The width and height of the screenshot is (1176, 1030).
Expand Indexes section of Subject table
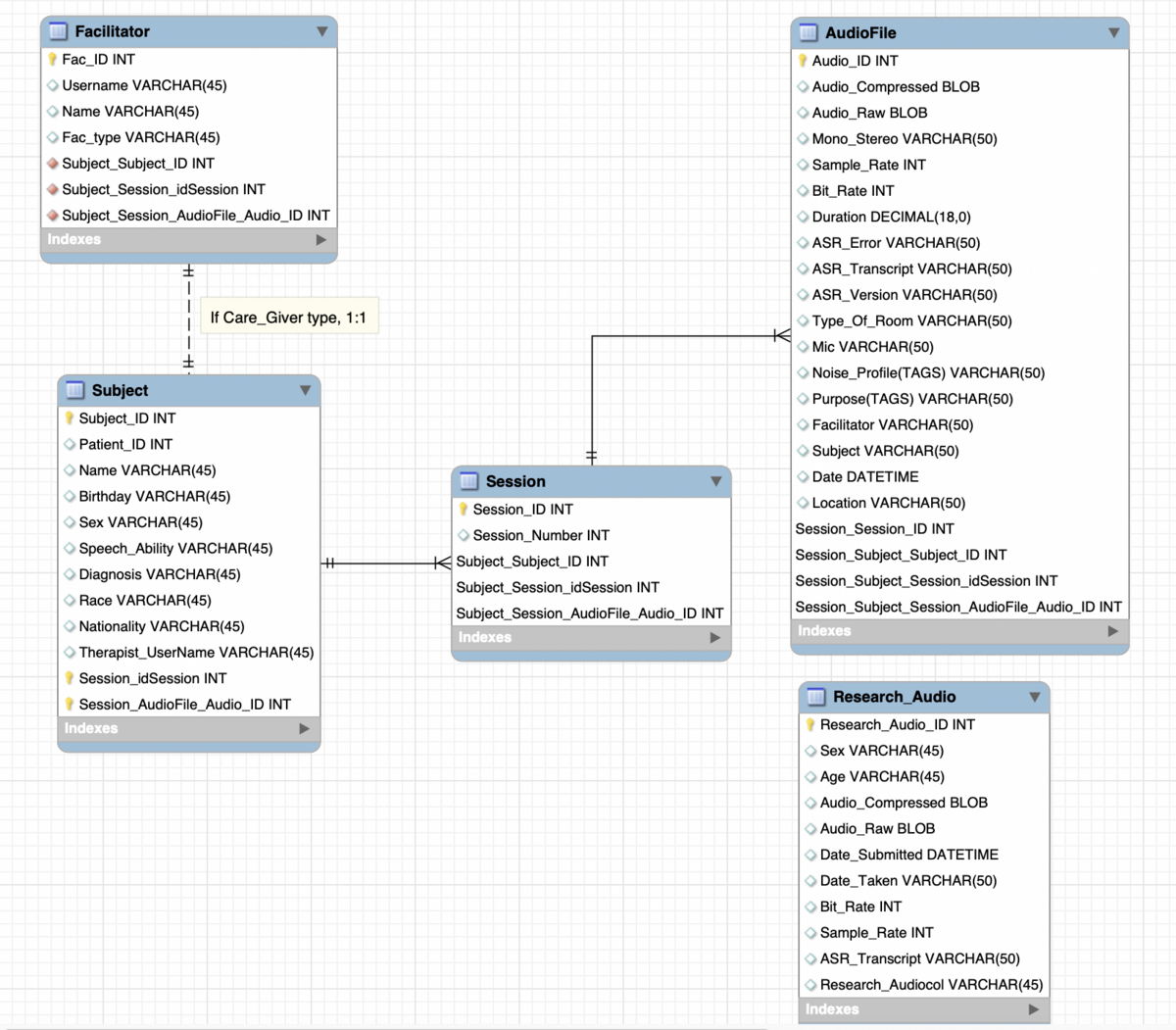coord(305,728)
